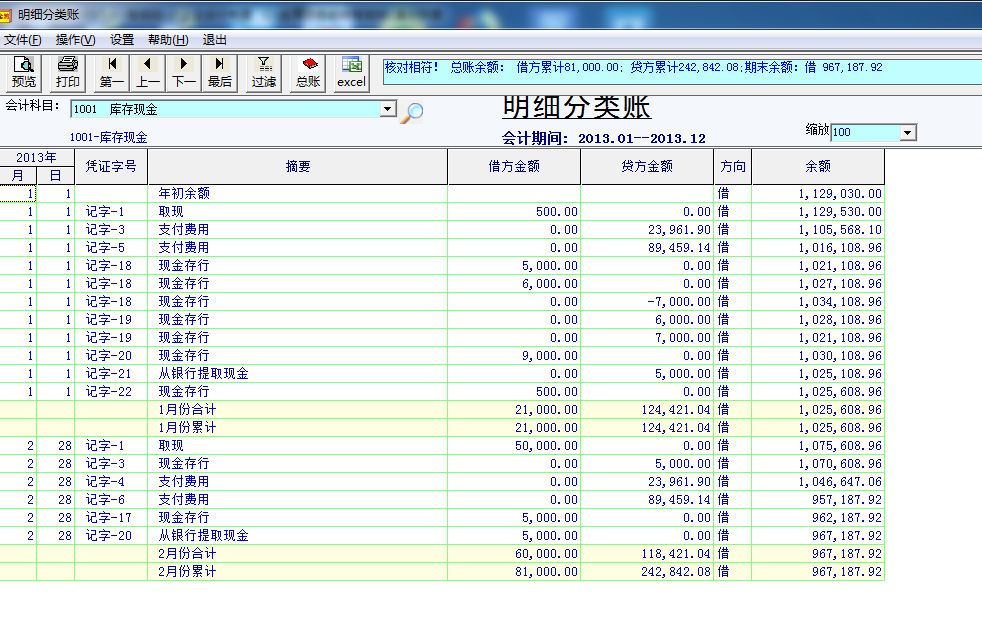Open the 帮助(H) menu

167,40
